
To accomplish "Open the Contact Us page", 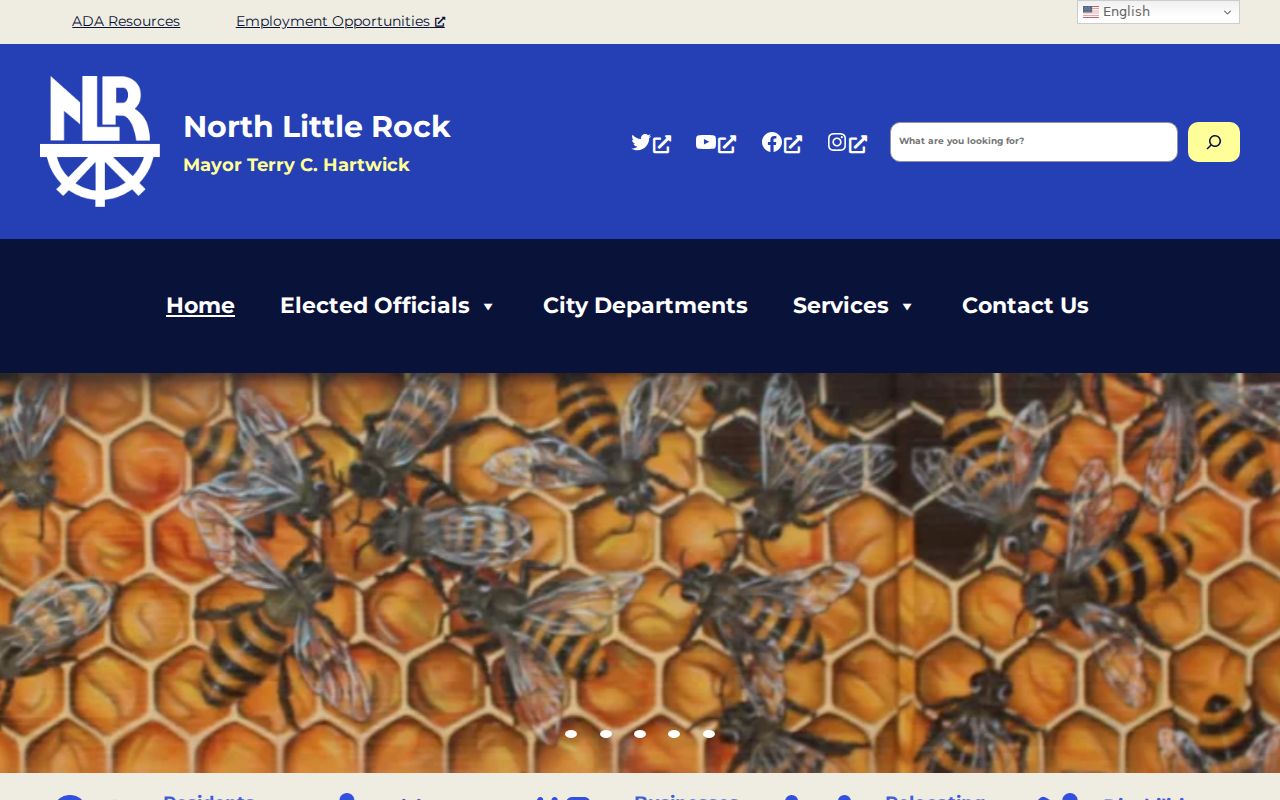I will coord(1025,306).
